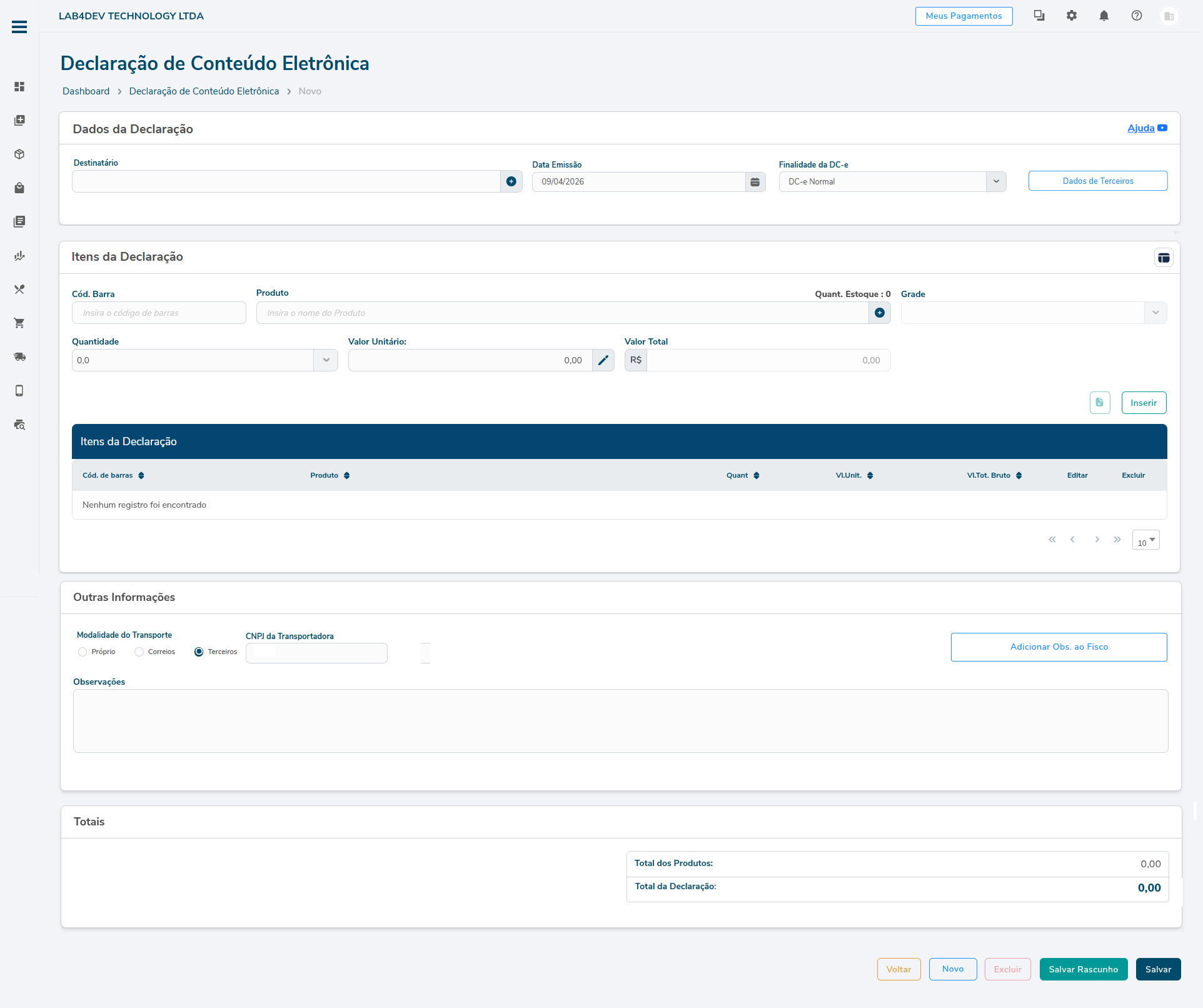Open the rows-per-page 10 dropdown
Viewport: 1203px width, 1008px height.
coord(1145,540)
